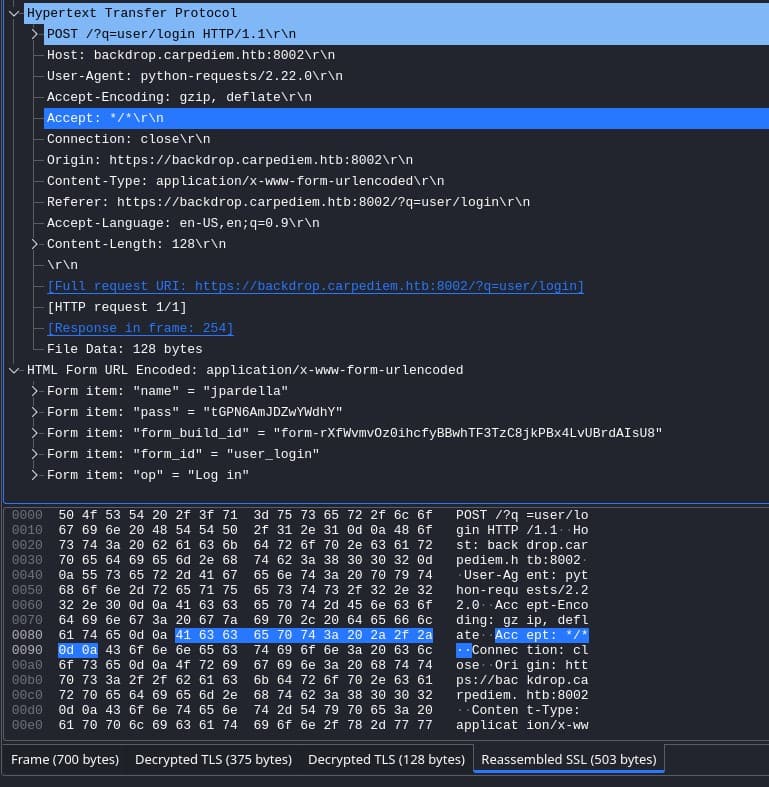Expand Form item "form_id" = "user_login"
Screen dimensions: 769x787
[35, 454]
